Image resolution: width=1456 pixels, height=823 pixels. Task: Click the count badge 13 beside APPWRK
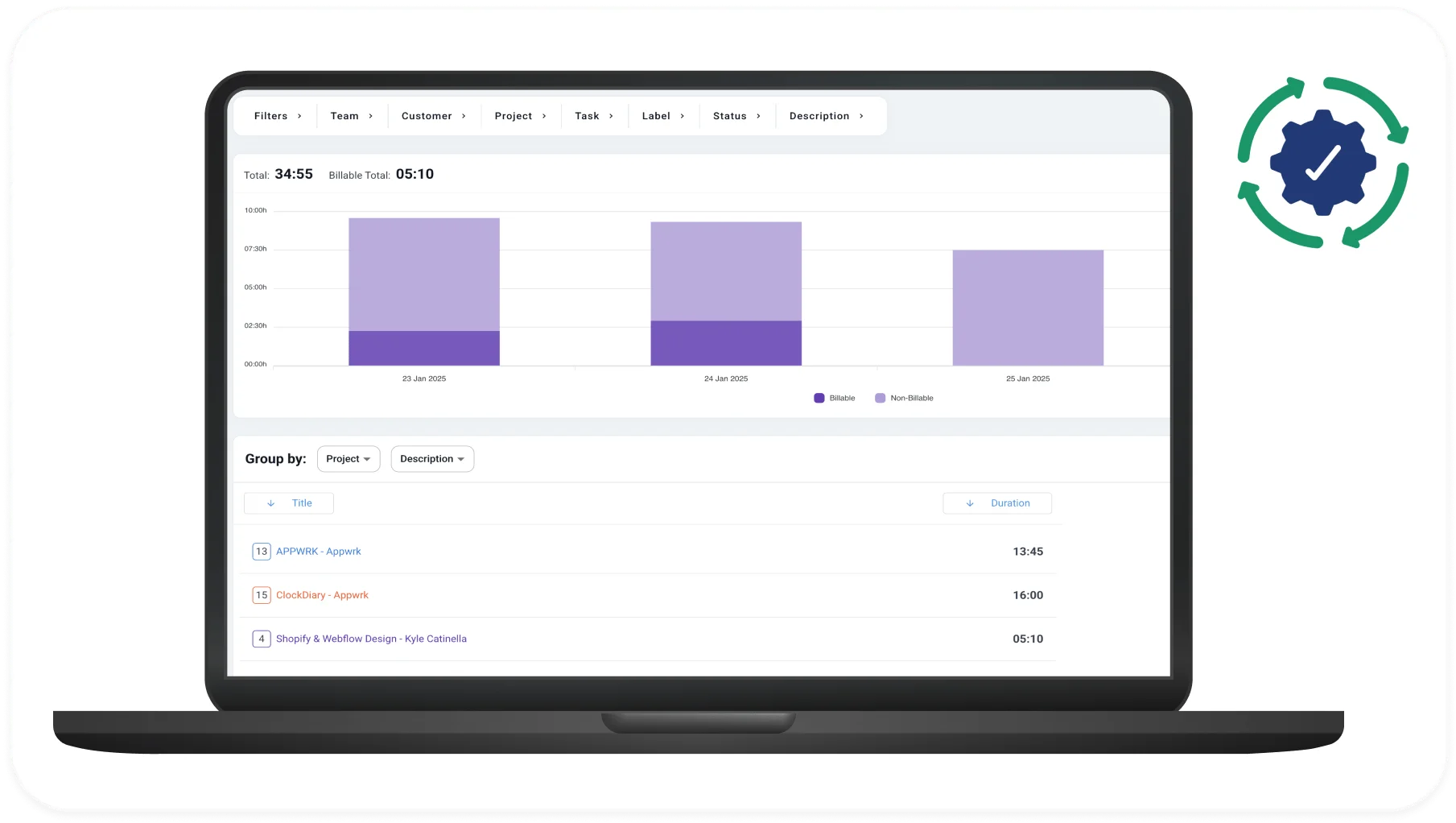[x=262, y=552]
